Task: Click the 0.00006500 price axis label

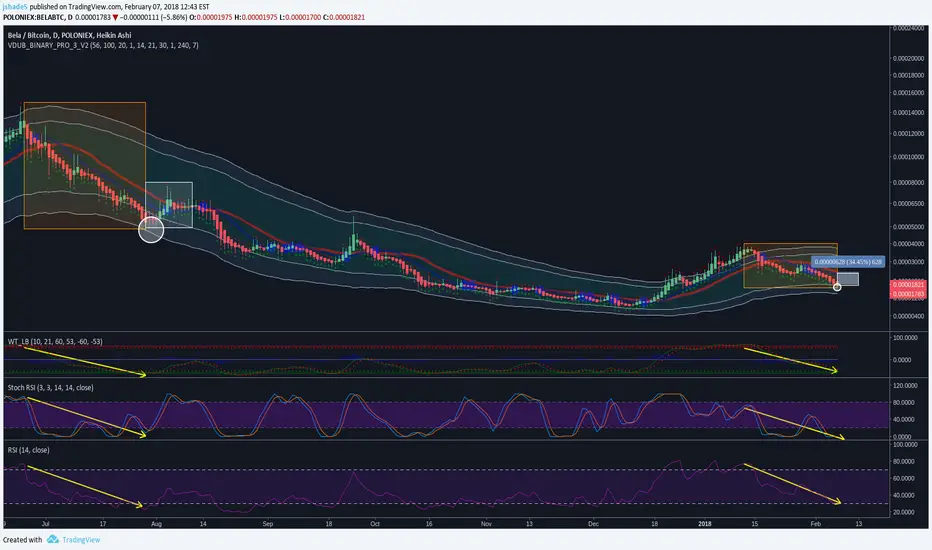Action: pos(908,203)
